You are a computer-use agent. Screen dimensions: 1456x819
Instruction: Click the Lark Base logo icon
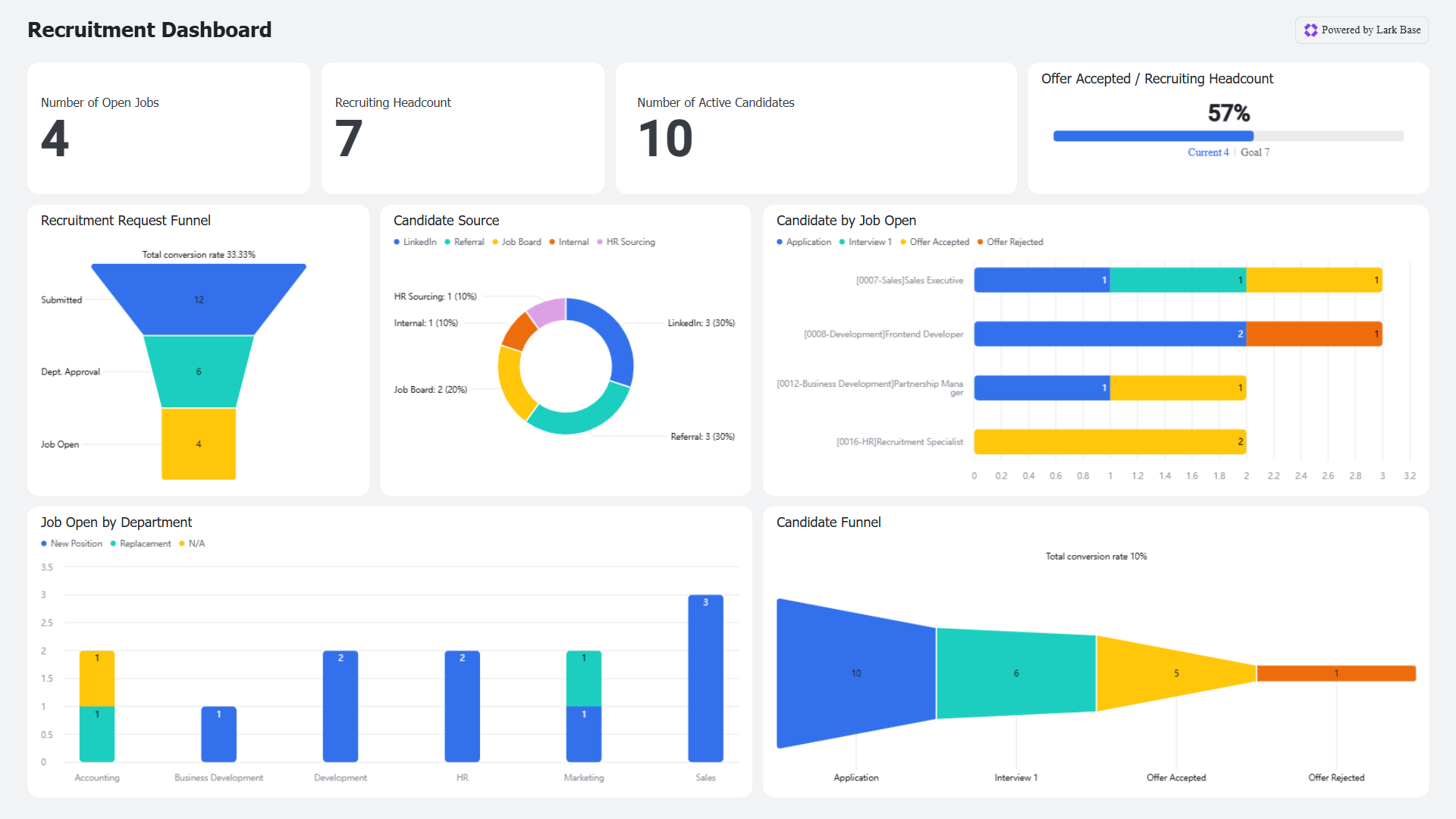pyautogui.click(x=1310, y=30)
